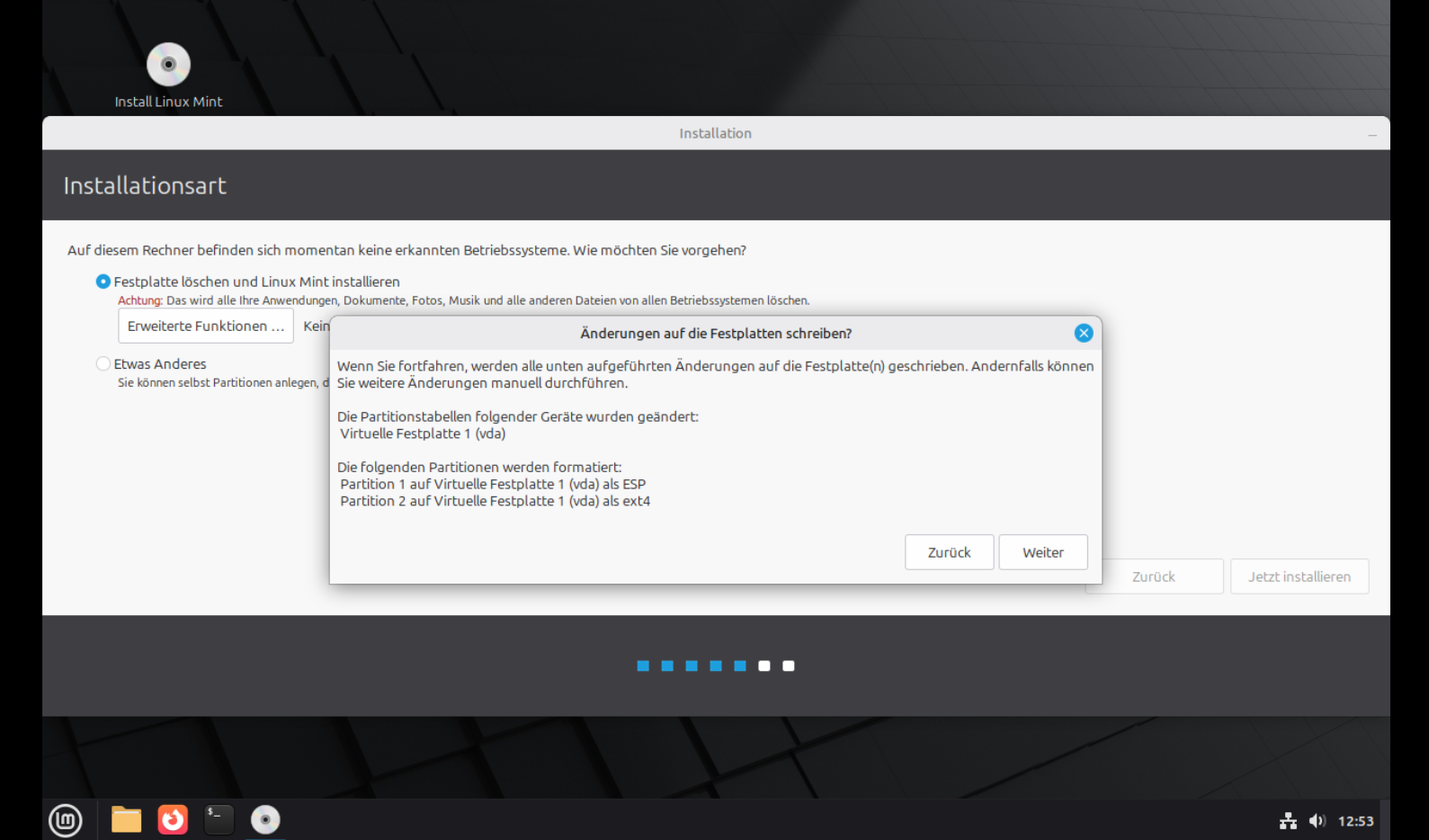Image resolution: width=1429 pixels, height=840 pixels.
Task: Click the clock showing 12:53
Action: pyautogui.click(x=1355, y=821)
